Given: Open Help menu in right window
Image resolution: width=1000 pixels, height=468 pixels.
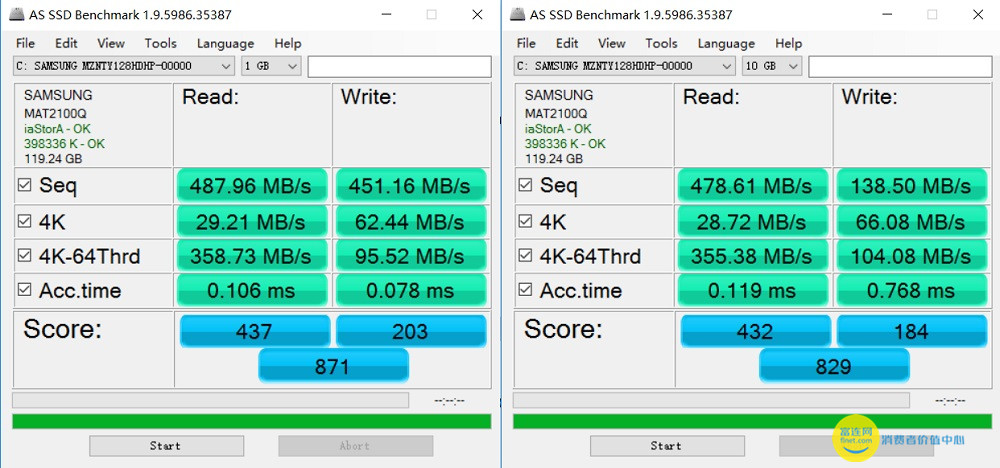Looking at the screenshot, I should pos(788,43).
